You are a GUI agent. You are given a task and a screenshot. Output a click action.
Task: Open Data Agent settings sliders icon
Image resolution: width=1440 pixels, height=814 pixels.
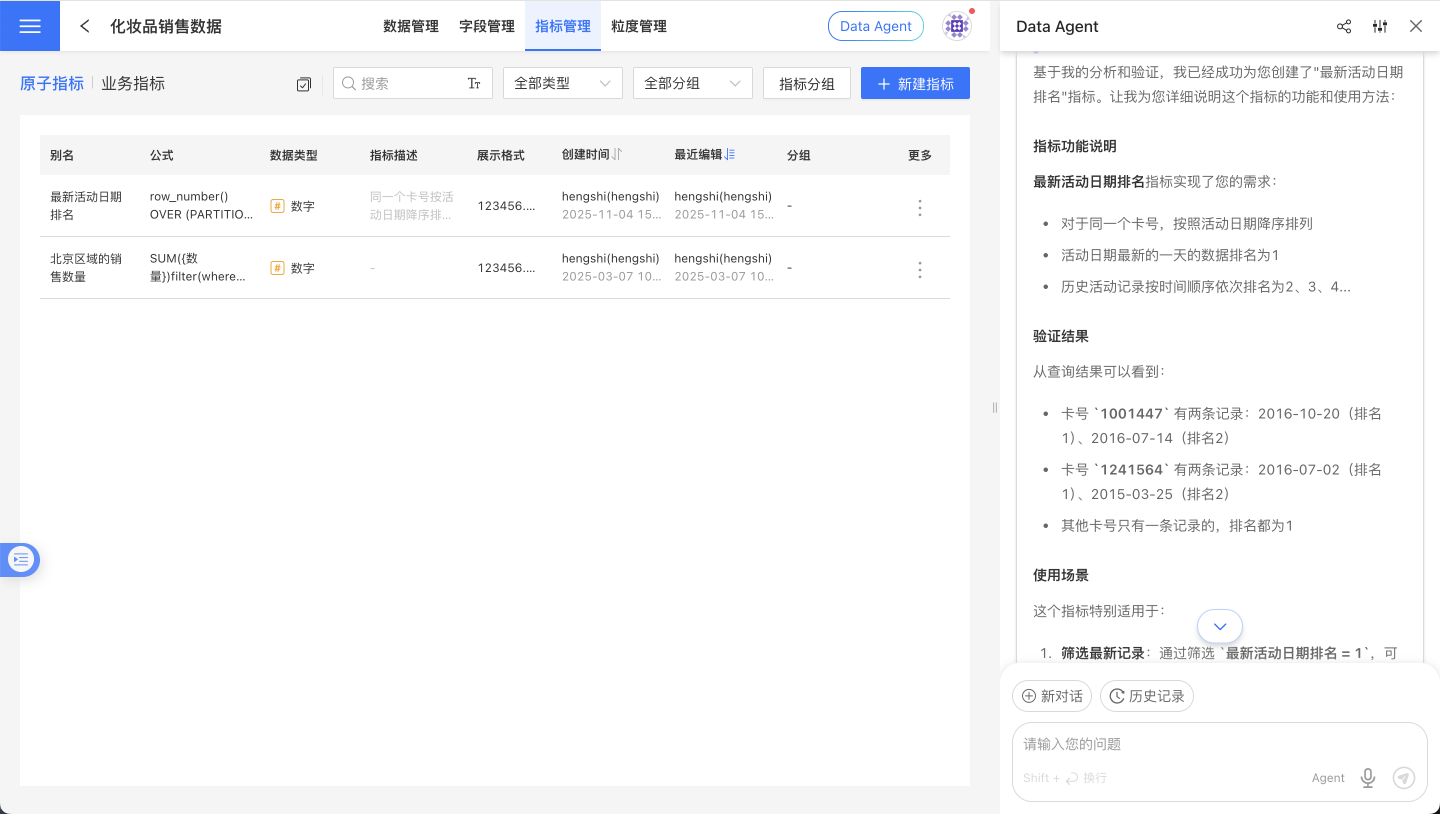pos(1380,27)
